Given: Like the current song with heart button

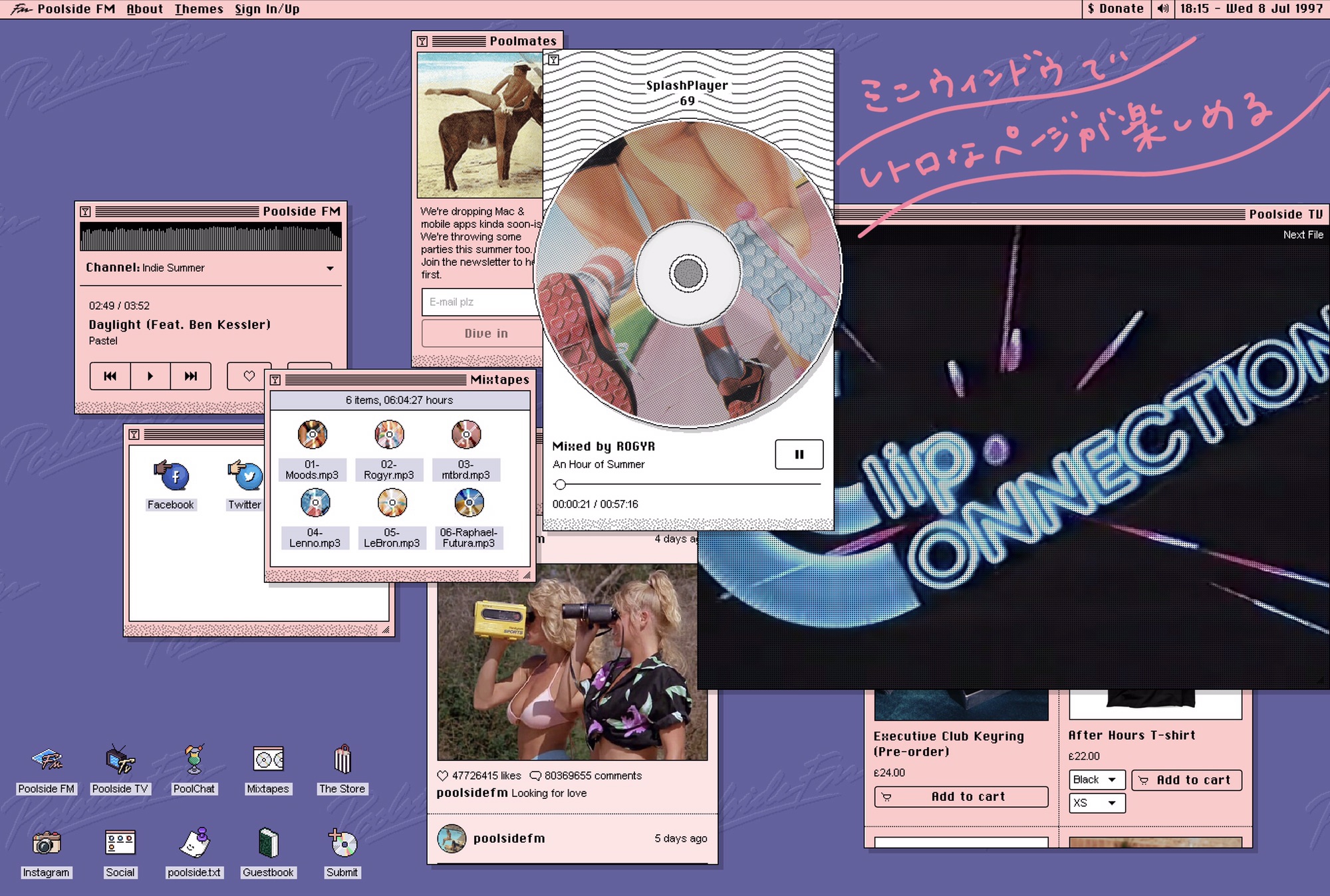Looking at the screenshot, I should point(248,376).
